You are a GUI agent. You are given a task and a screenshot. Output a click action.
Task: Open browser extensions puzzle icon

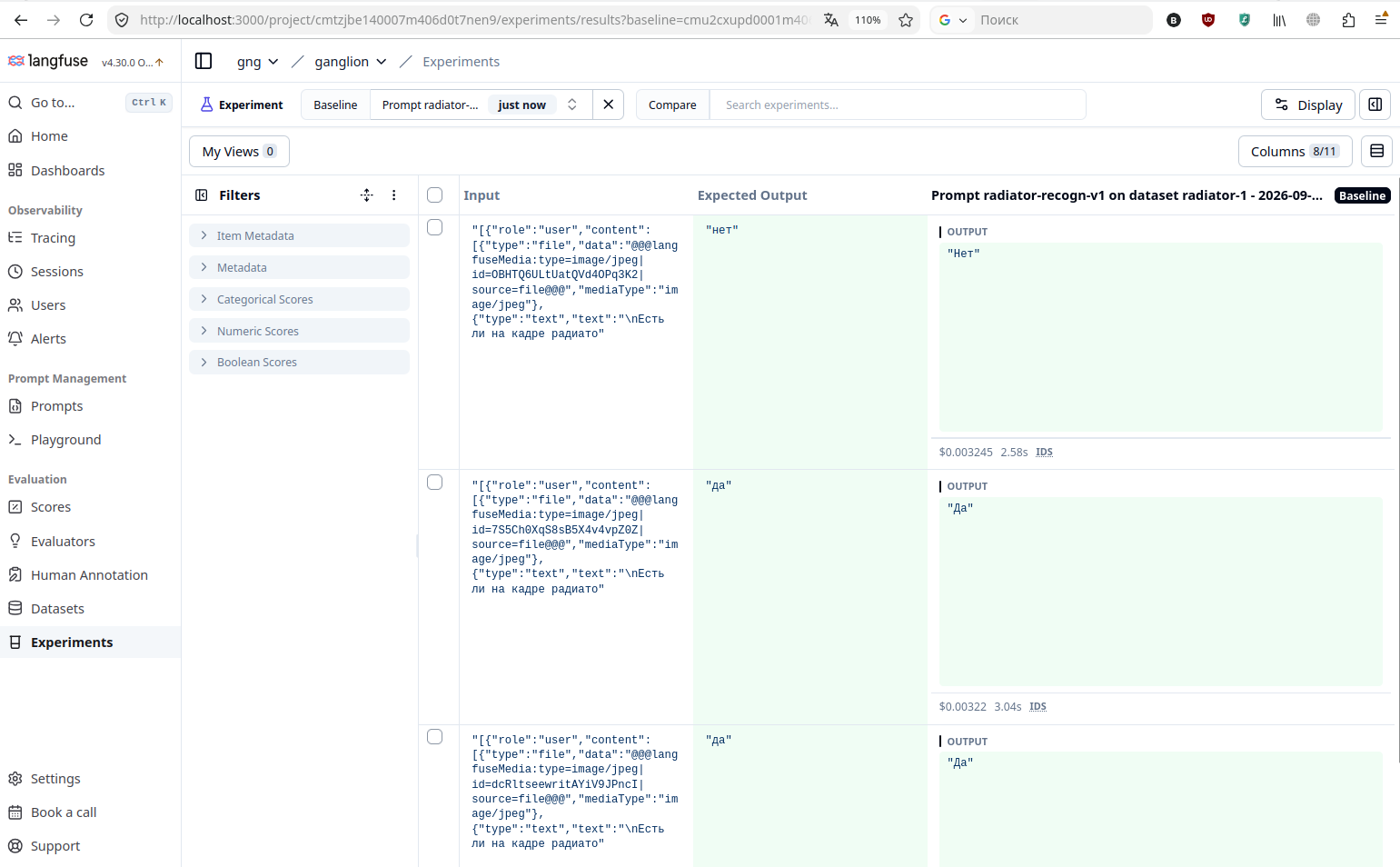coord(1348,20)
